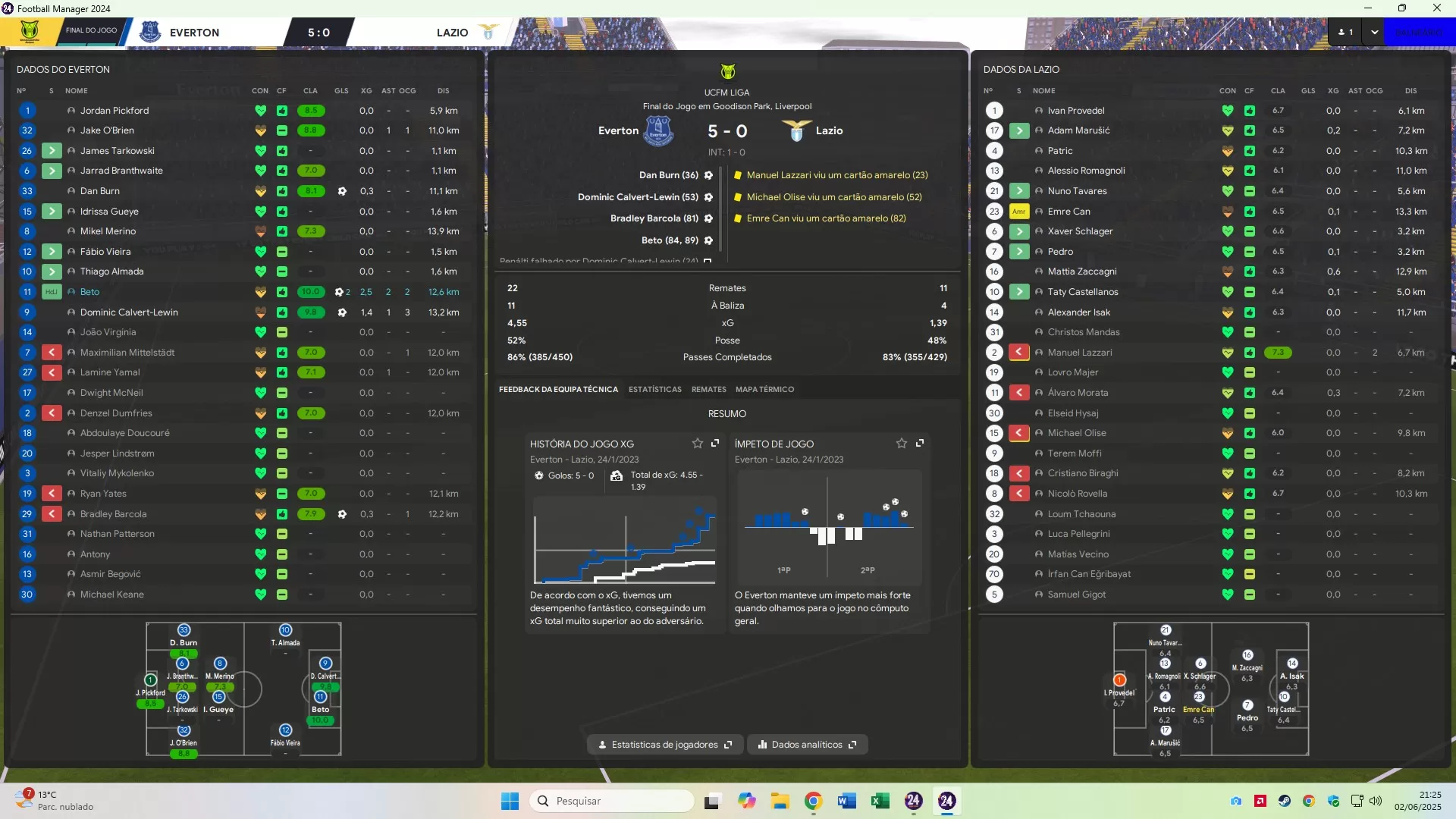Screen dimensions: 1456x819
Task: Click the large Lazio badge beside the 5 - 0 score
Action: 796,130
